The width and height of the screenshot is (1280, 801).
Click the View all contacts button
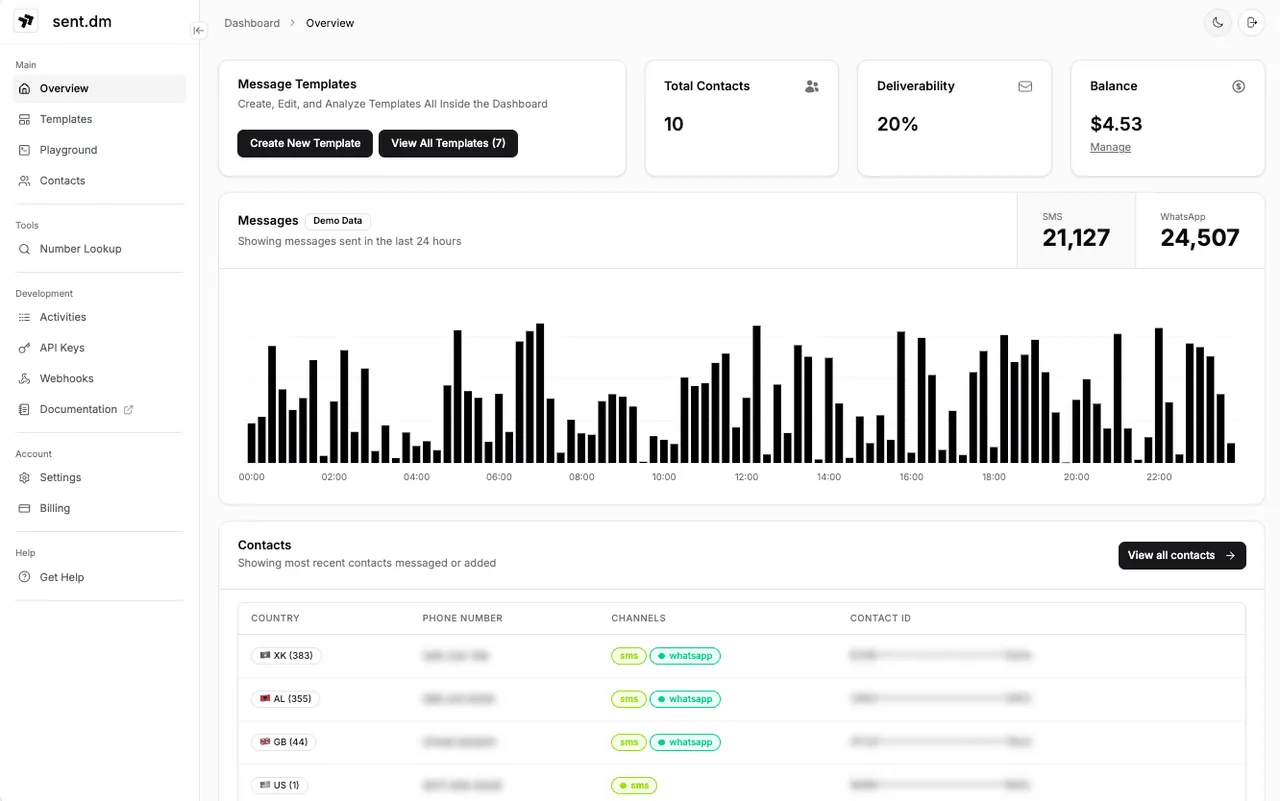[x=1182, y=555]
